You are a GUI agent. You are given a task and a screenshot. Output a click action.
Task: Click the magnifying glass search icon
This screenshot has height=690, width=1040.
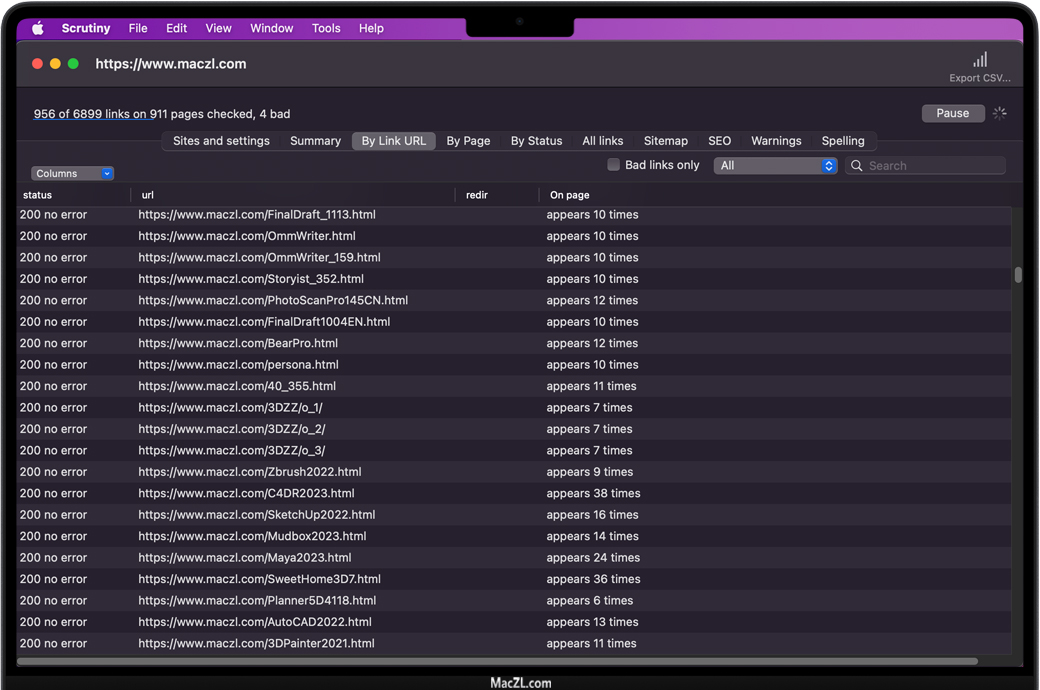tap(857, 166)
